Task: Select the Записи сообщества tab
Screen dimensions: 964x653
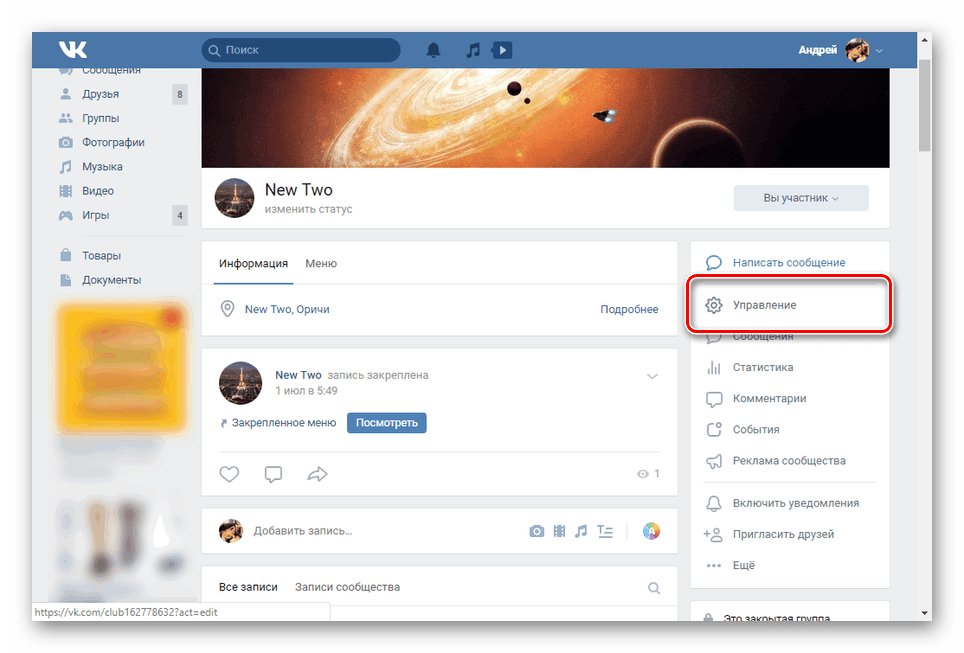Action: click(347, 587)
